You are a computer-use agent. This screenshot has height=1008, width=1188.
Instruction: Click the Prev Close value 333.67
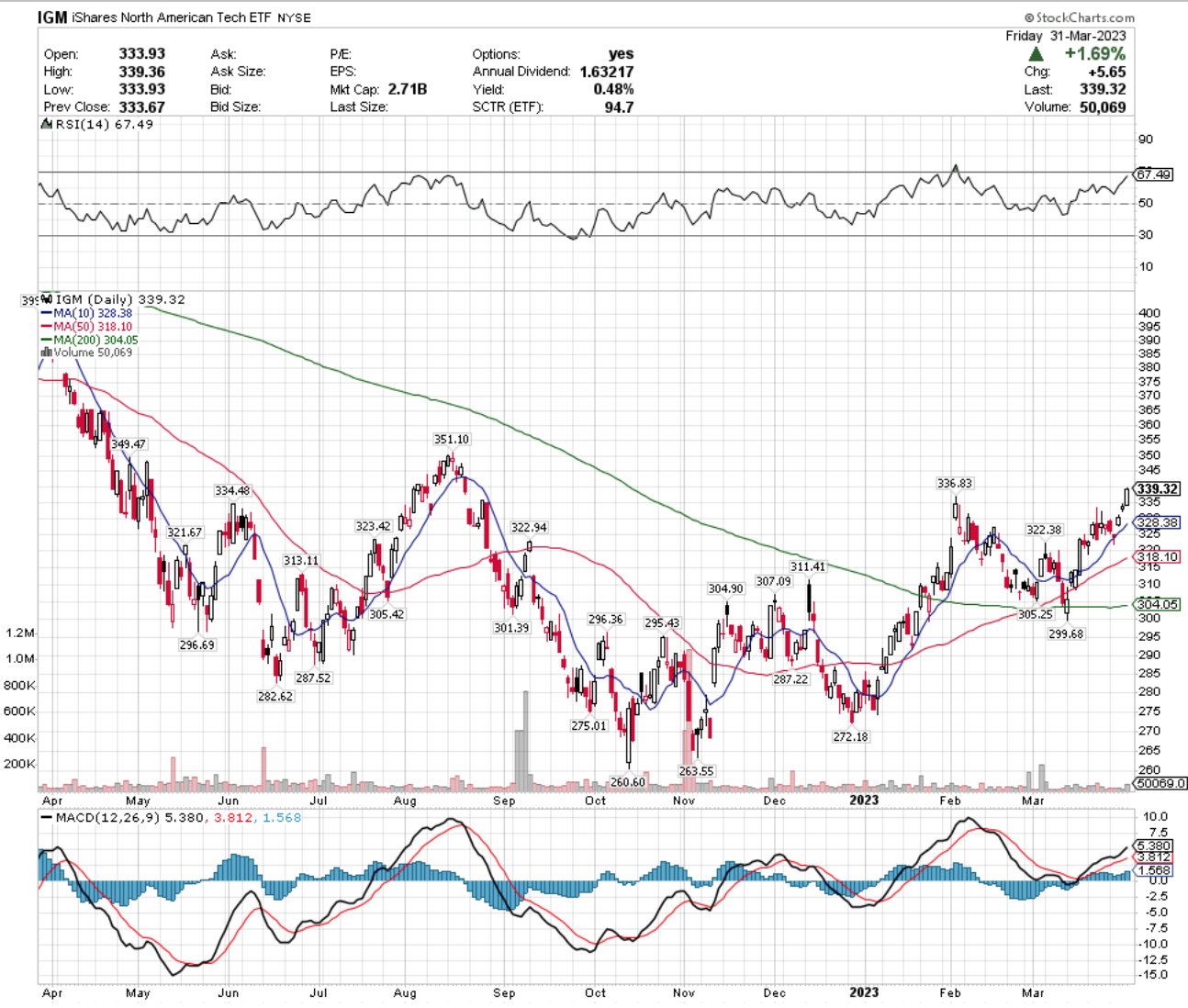coord(142,106)
